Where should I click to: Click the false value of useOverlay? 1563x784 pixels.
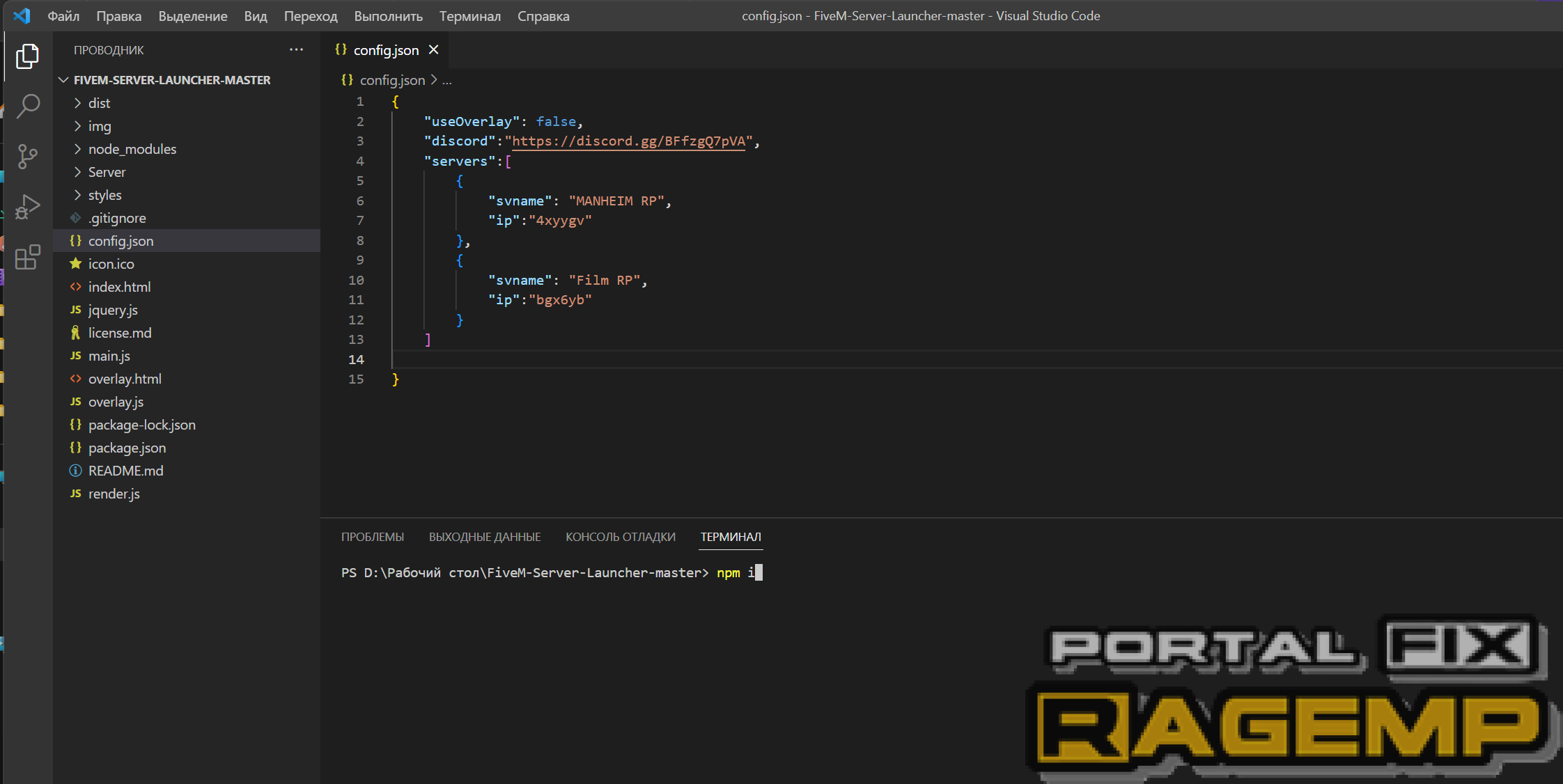pos(556,122)
